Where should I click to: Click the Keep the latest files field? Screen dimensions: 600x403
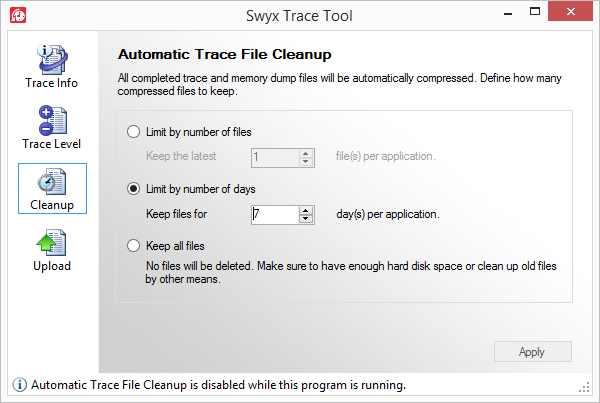click(274, 156)
